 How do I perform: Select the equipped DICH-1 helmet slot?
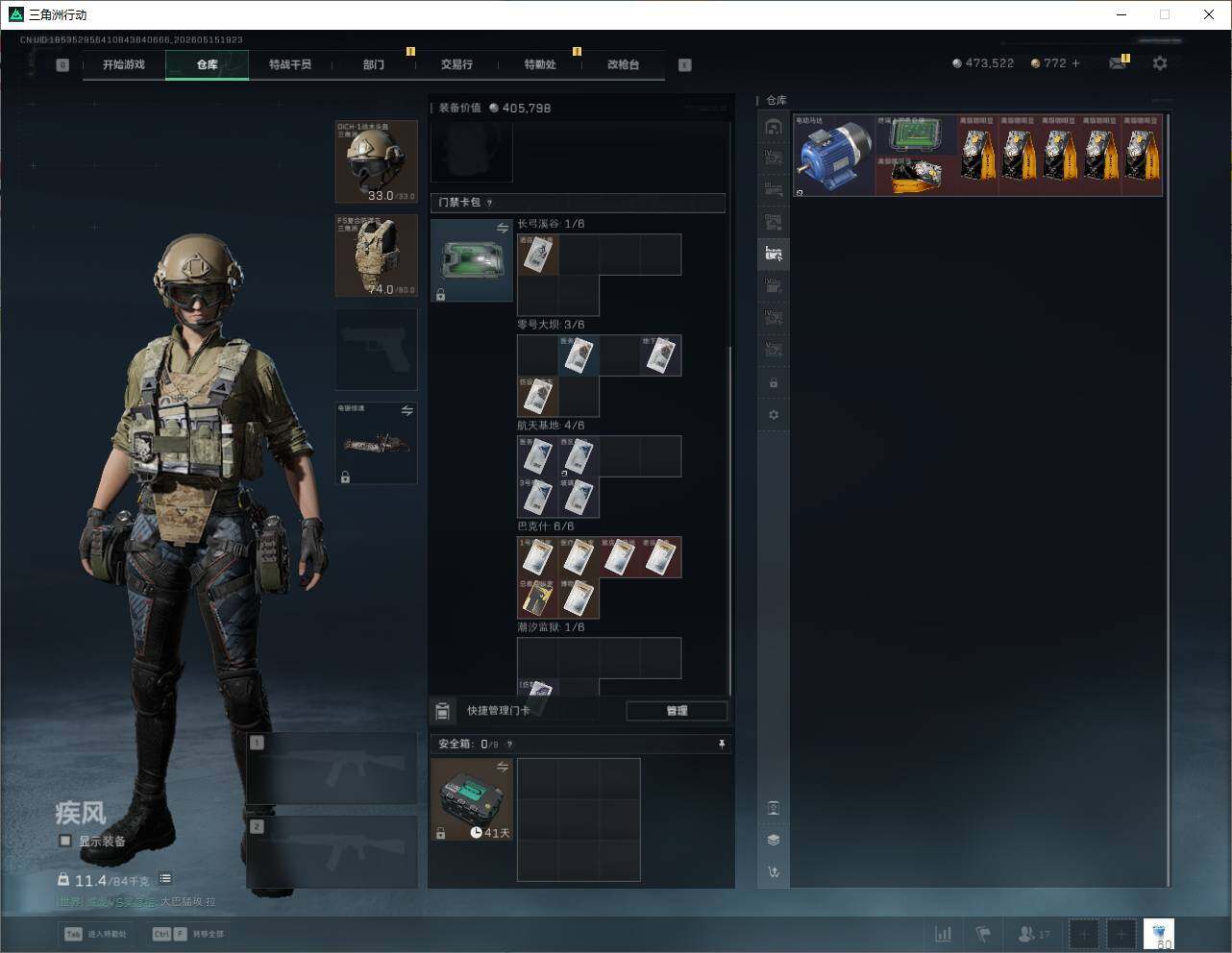click(377, 161)
